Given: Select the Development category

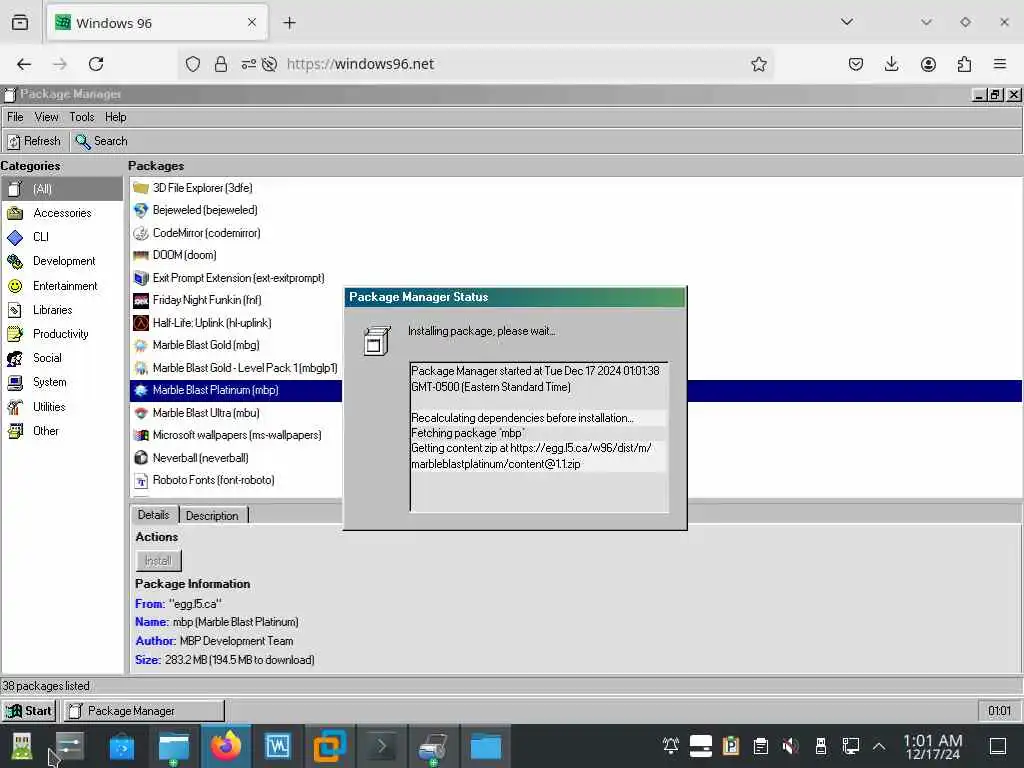Looking at the screenshot, I should pos(61,261).
